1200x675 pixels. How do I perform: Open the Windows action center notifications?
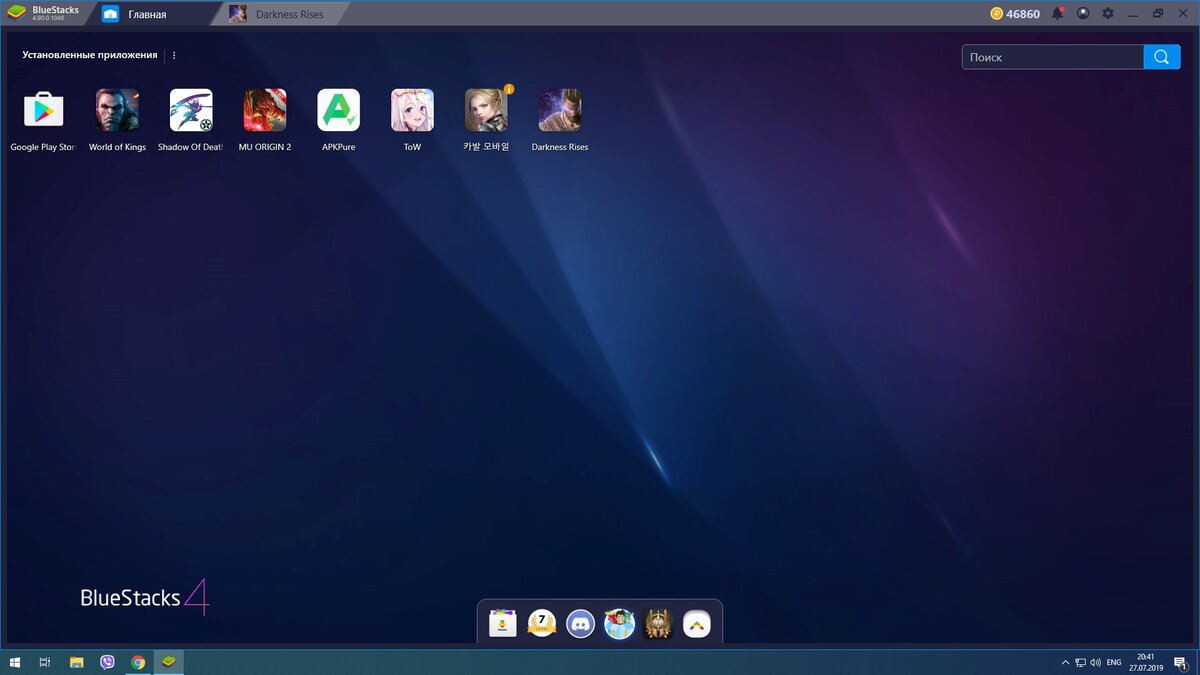(x=1180, y=662)
